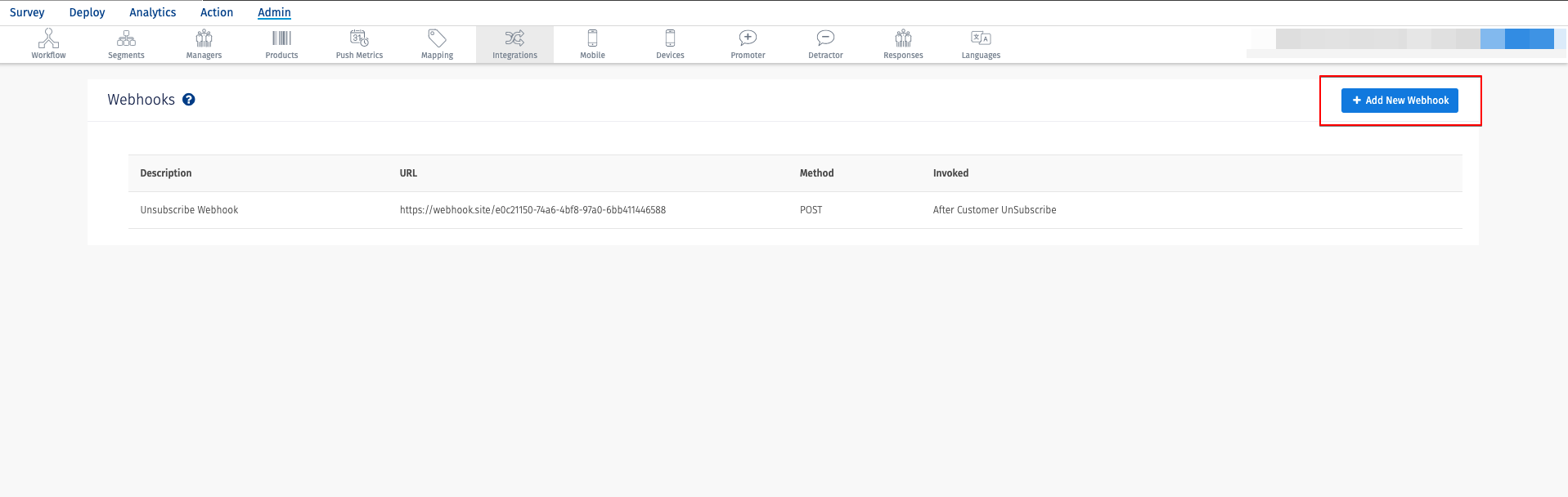This screenshot has width=1568, height=497.
Task: Select the Admin menu tab
Action: pos(274,12)
